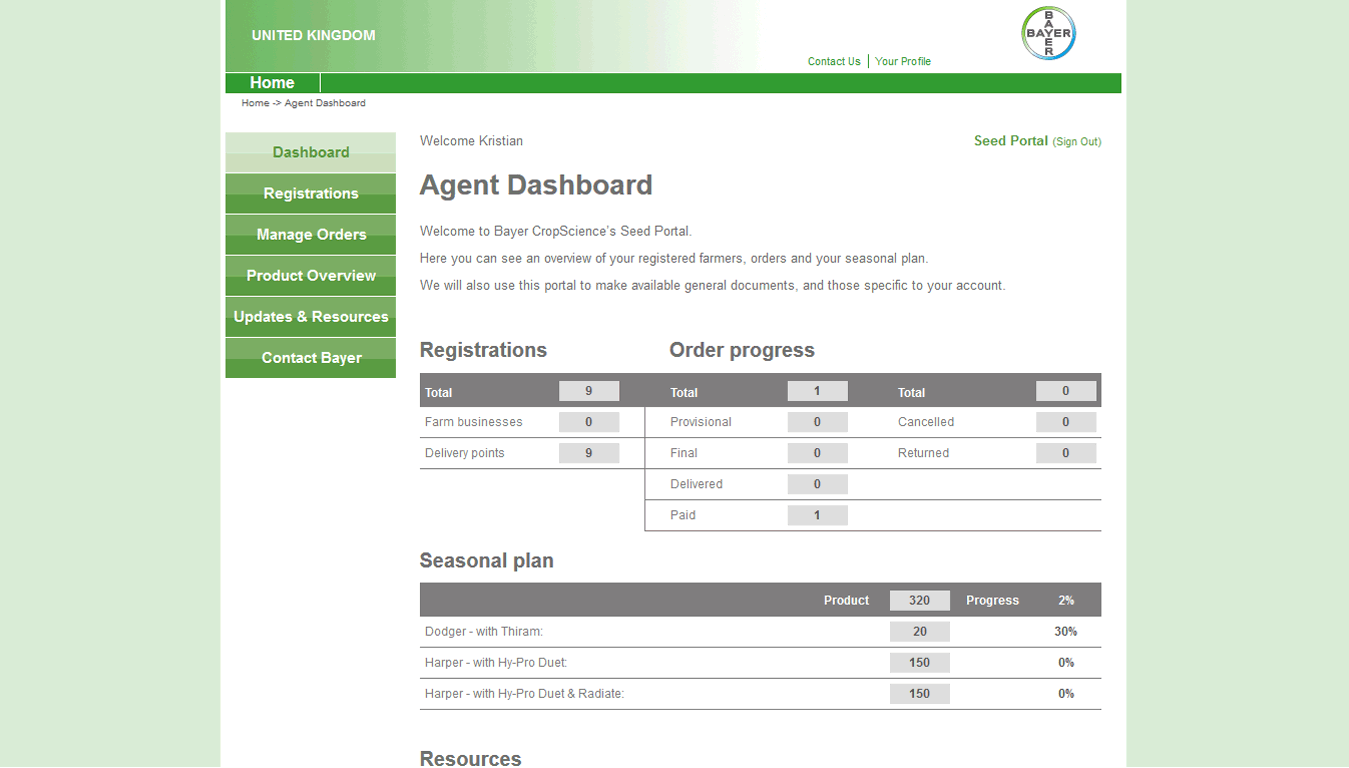The height and width of the screenshot is (768, 1349).
Task: Click Agent Dashboard breadcrumb text
Action: point(325,103)
